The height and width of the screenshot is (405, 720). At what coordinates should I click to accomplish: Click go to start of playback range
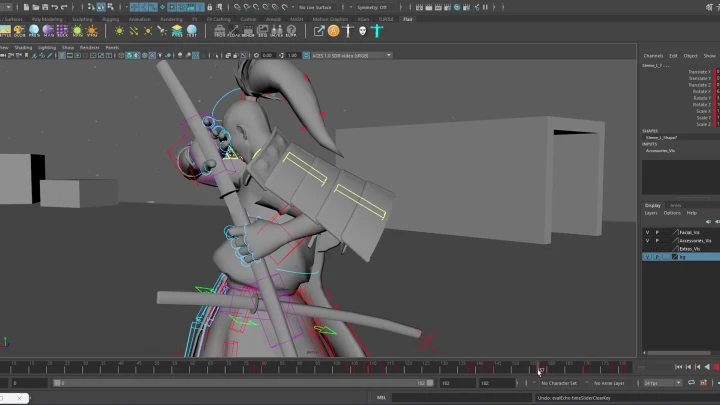678,367
